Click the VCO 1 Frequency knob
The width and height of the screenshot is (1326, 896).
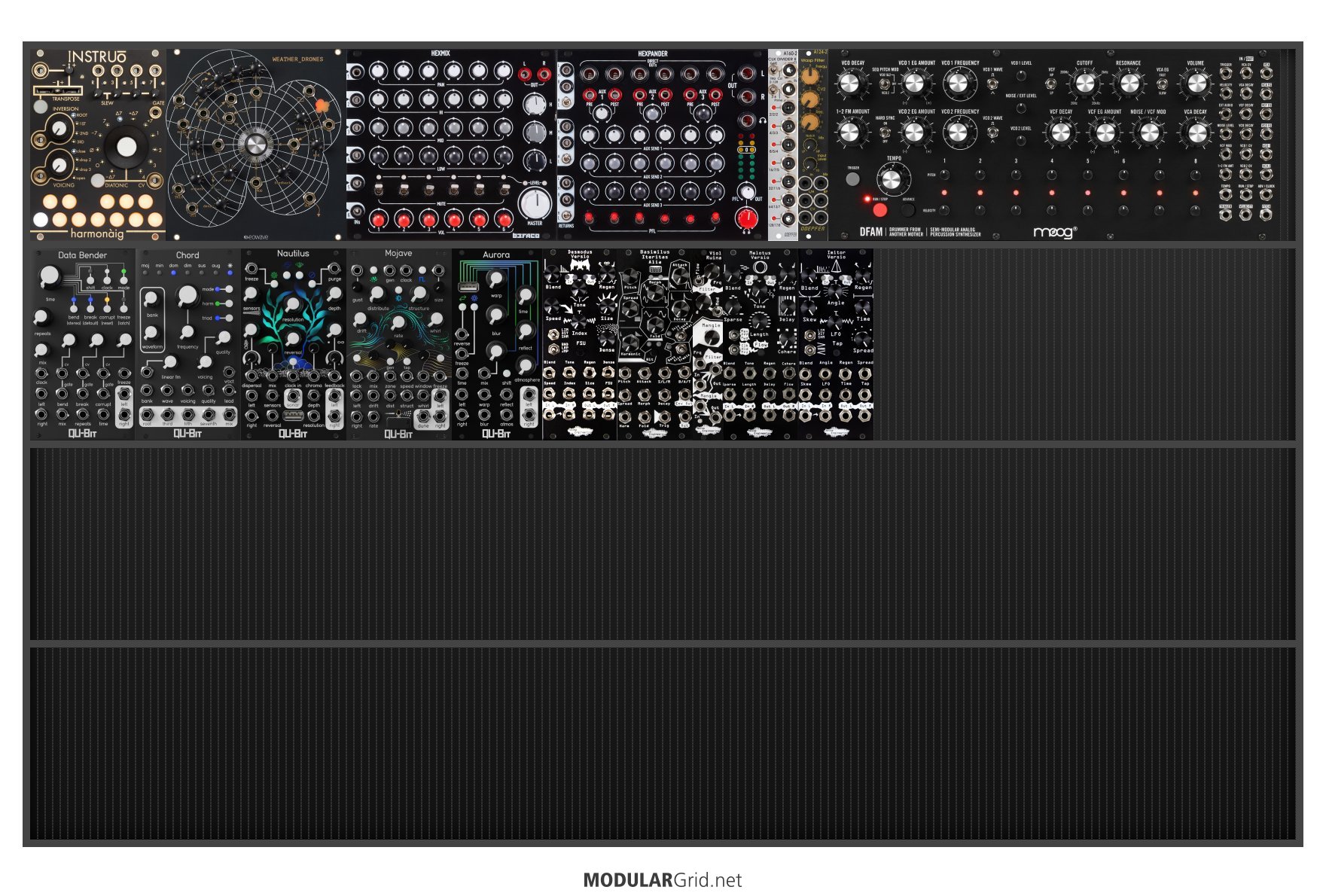959,84
